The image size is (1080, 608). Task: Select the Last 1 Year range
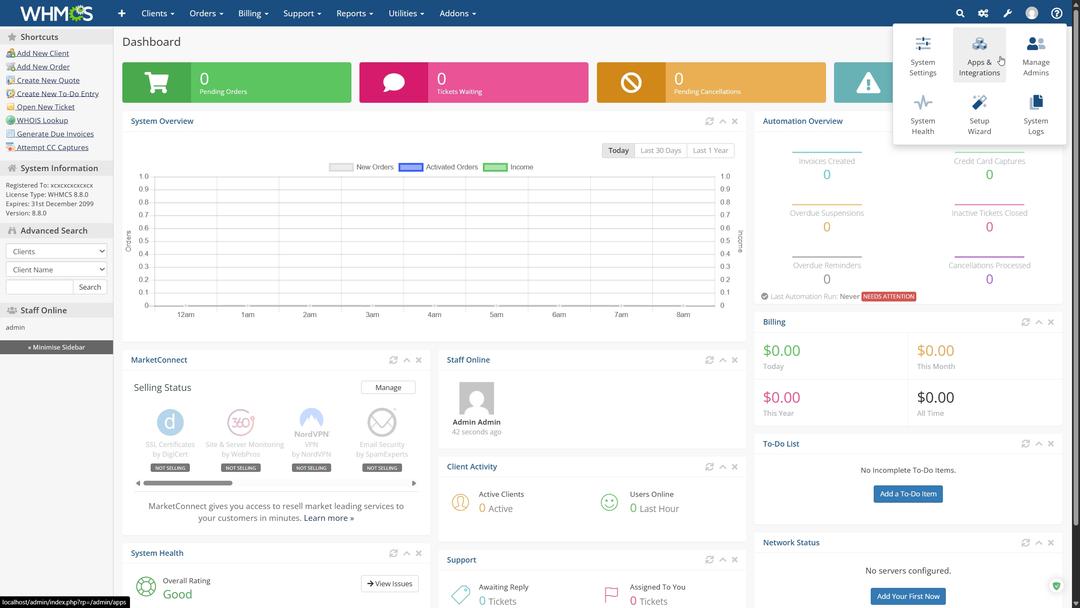click(x=709, y=150)
